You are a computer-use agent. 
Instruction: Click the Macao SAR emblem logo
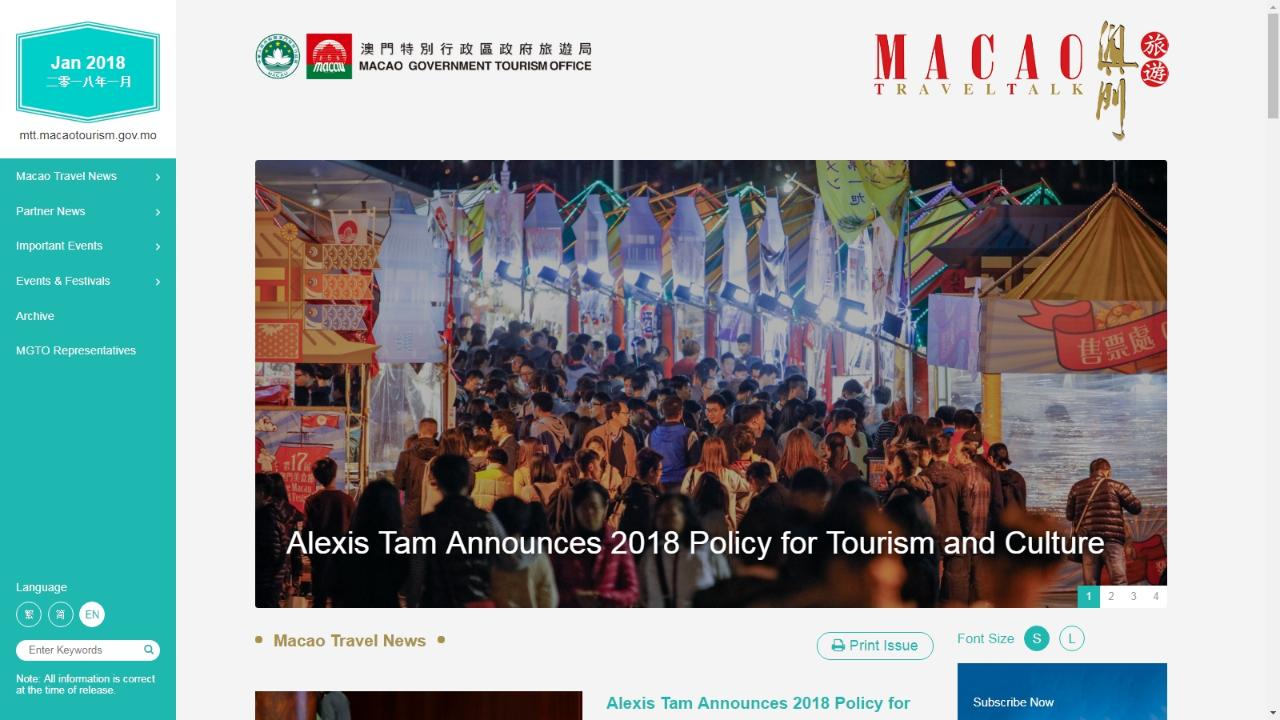click(278, 56)
